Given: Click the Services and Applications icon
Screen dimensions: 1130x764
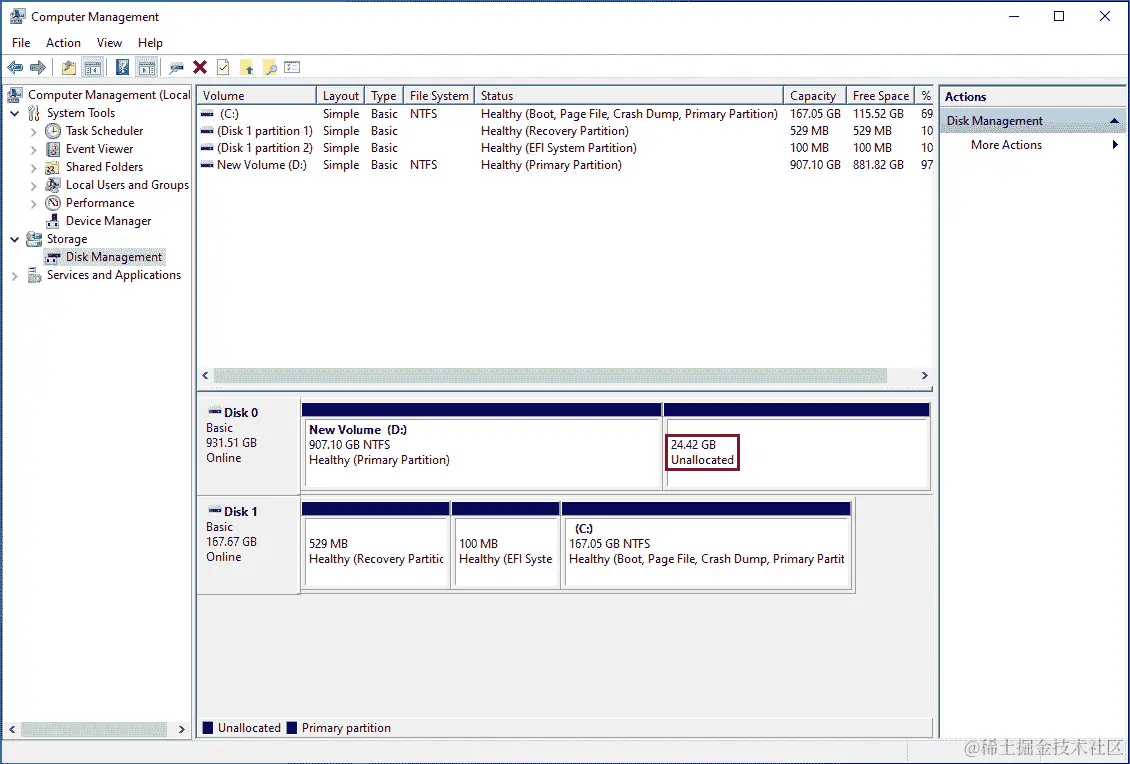Looking at the screenshot, I should click(34, 275).
